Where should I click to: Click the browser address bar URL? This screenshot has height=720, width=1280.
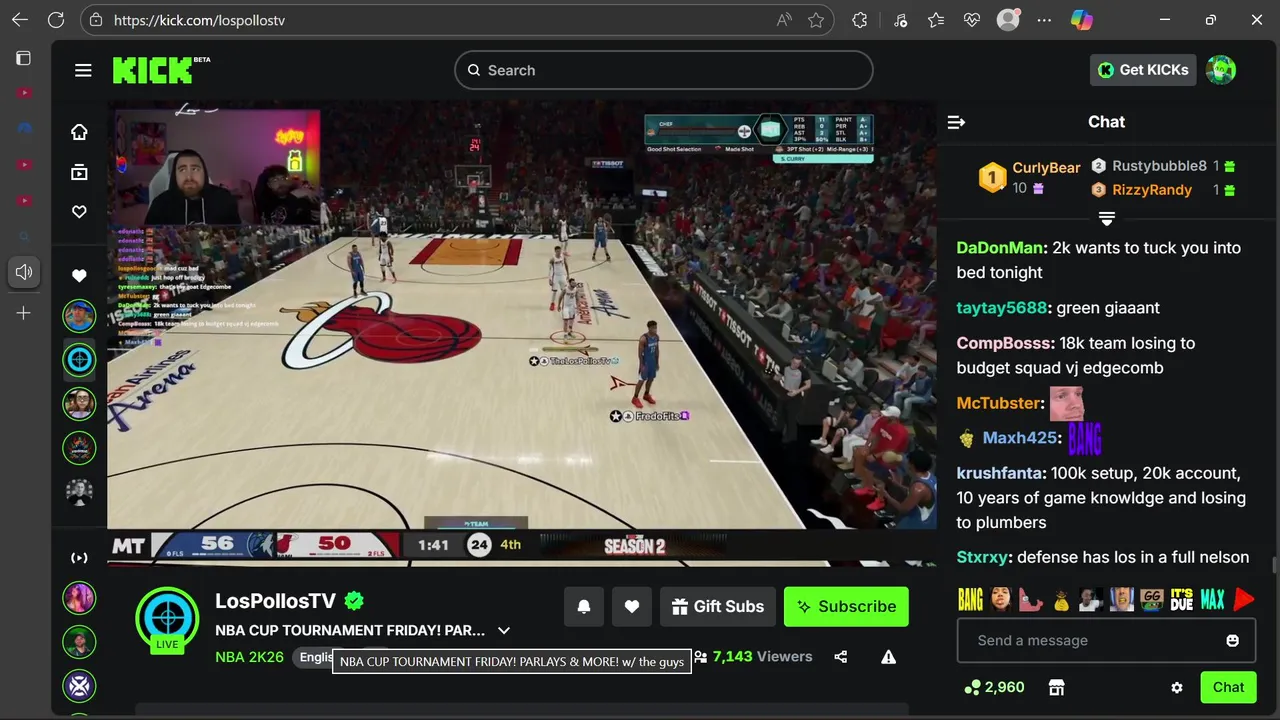point(200,20)
